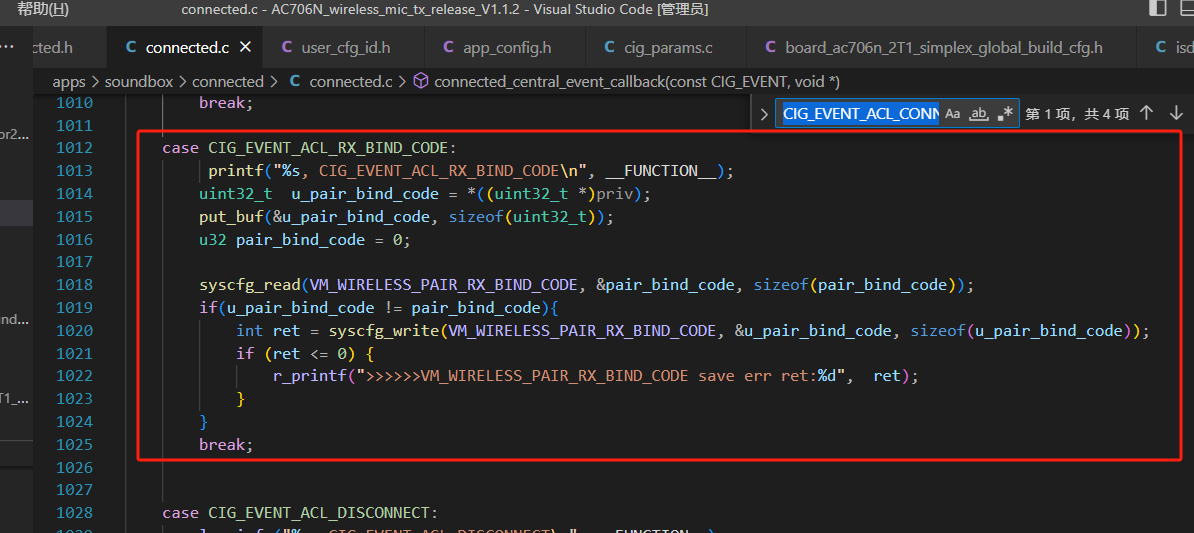Viewport: 1194px width, 533px height.
Task: Select line number 1025 in the gutter
Action: click(x=74, y=445)
